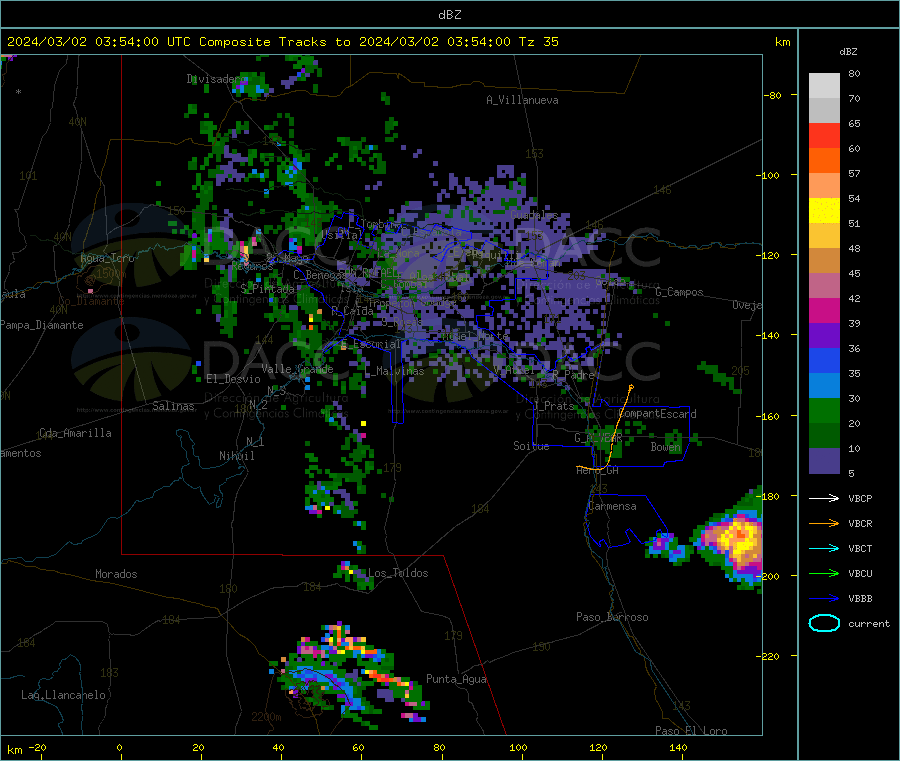
Task: Click the Punta_Agua map label
Action: 456,679
